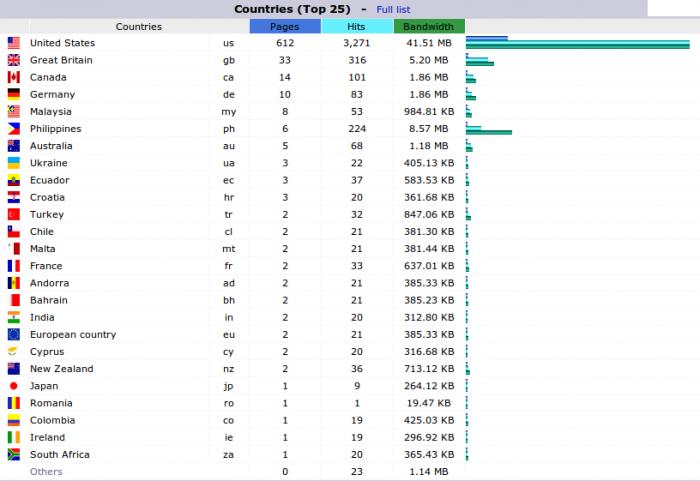Click the United States bandwidth bar
Screen dimensions: 700x481
tap(578, 43)
